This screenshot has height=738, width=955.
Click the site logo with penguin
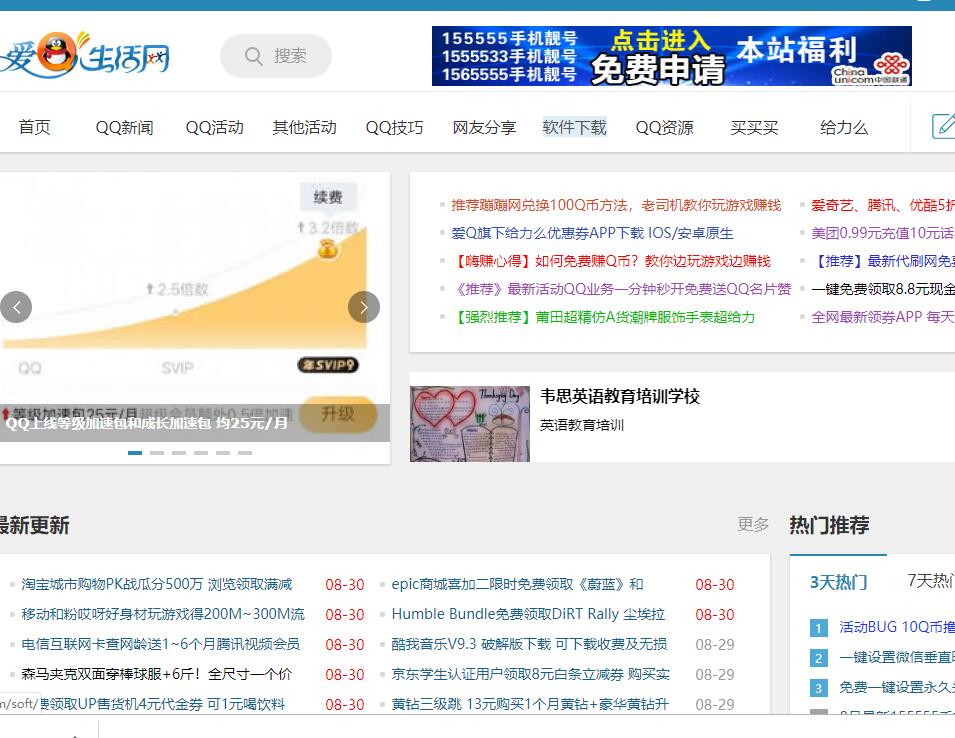85,56
